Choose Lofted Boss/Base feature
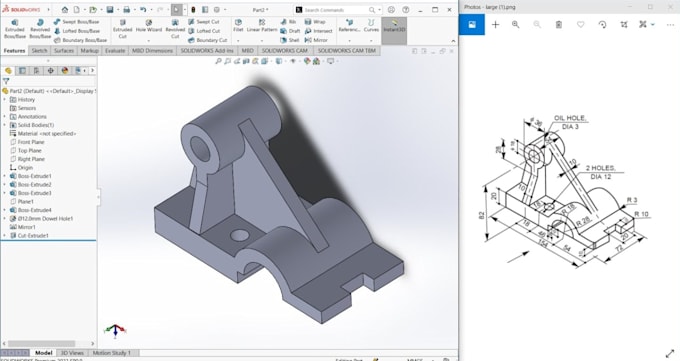This screenshot has height=361, width=680. tap(77, 31)
